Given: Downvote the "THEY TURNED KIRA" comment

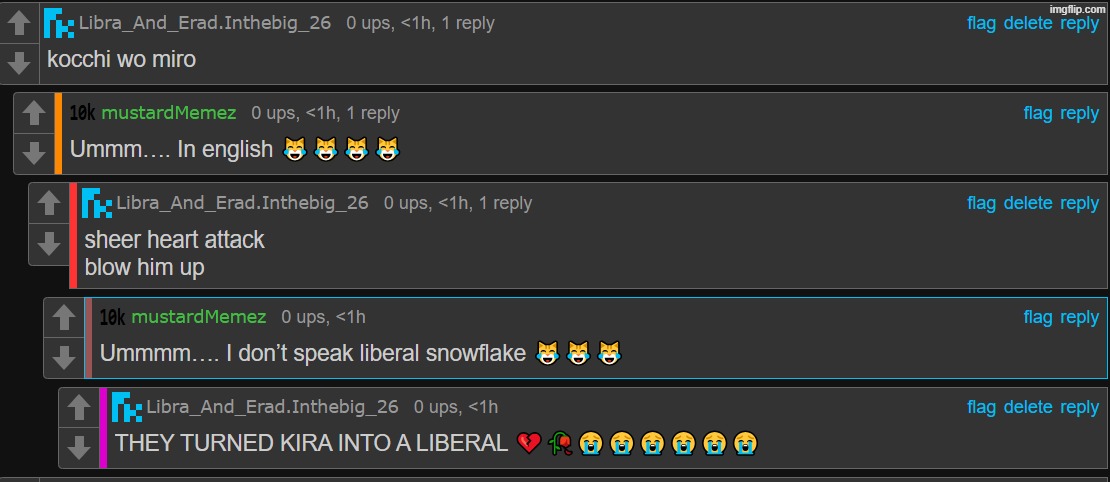Looking at the screenshot, I should click(x=79, y=447).
